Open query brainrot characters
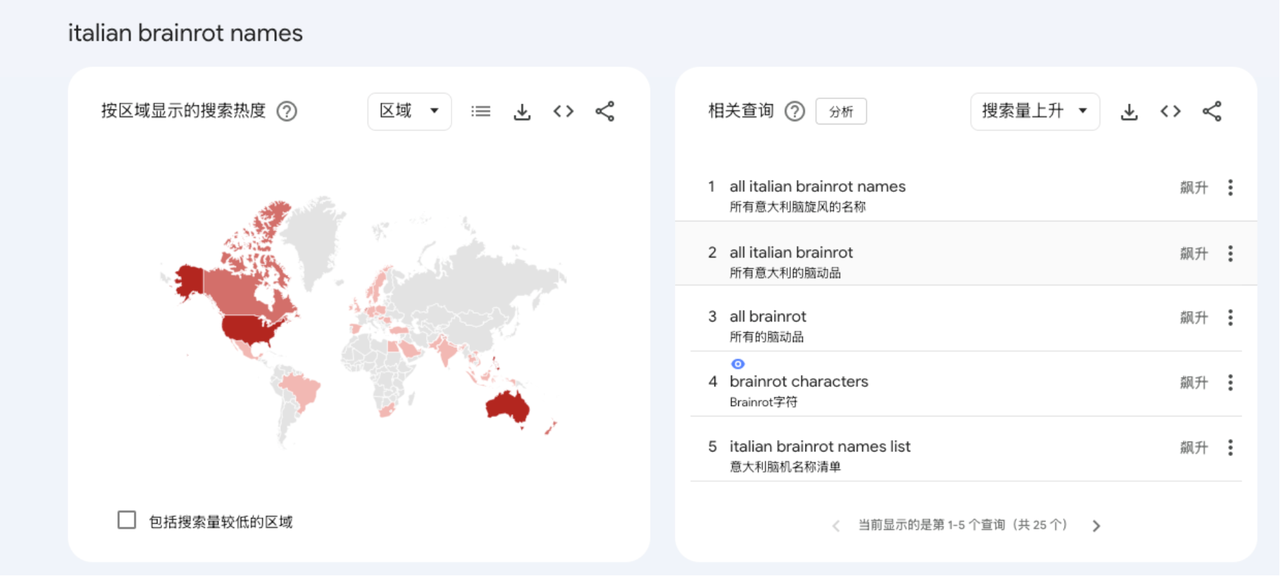Screen dimensions: 1280x576 799,381
